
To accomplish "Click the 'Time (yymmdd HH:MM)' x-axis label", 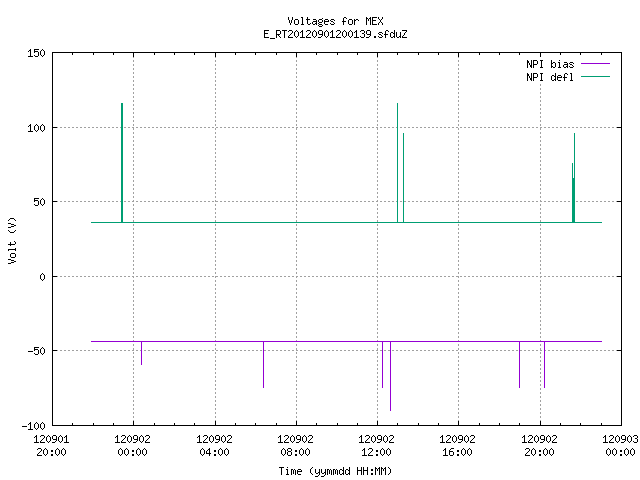I will tap(335, 471).
